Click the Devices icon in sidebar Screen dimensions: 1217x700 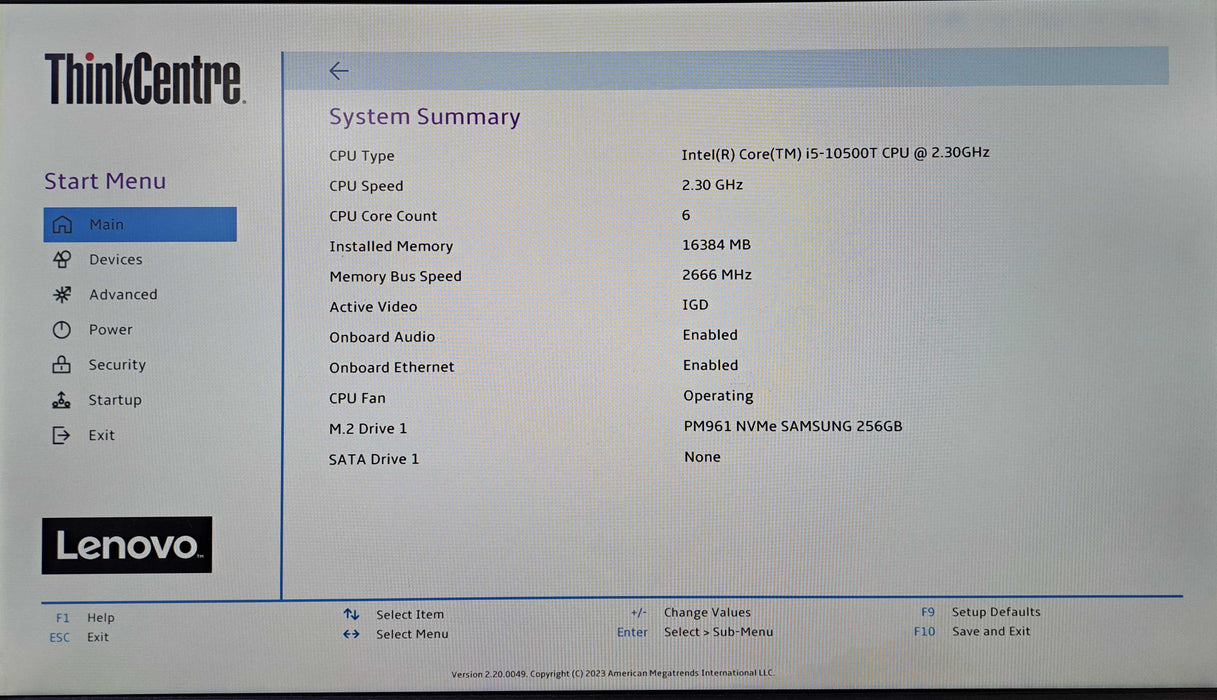click(62, 259)
